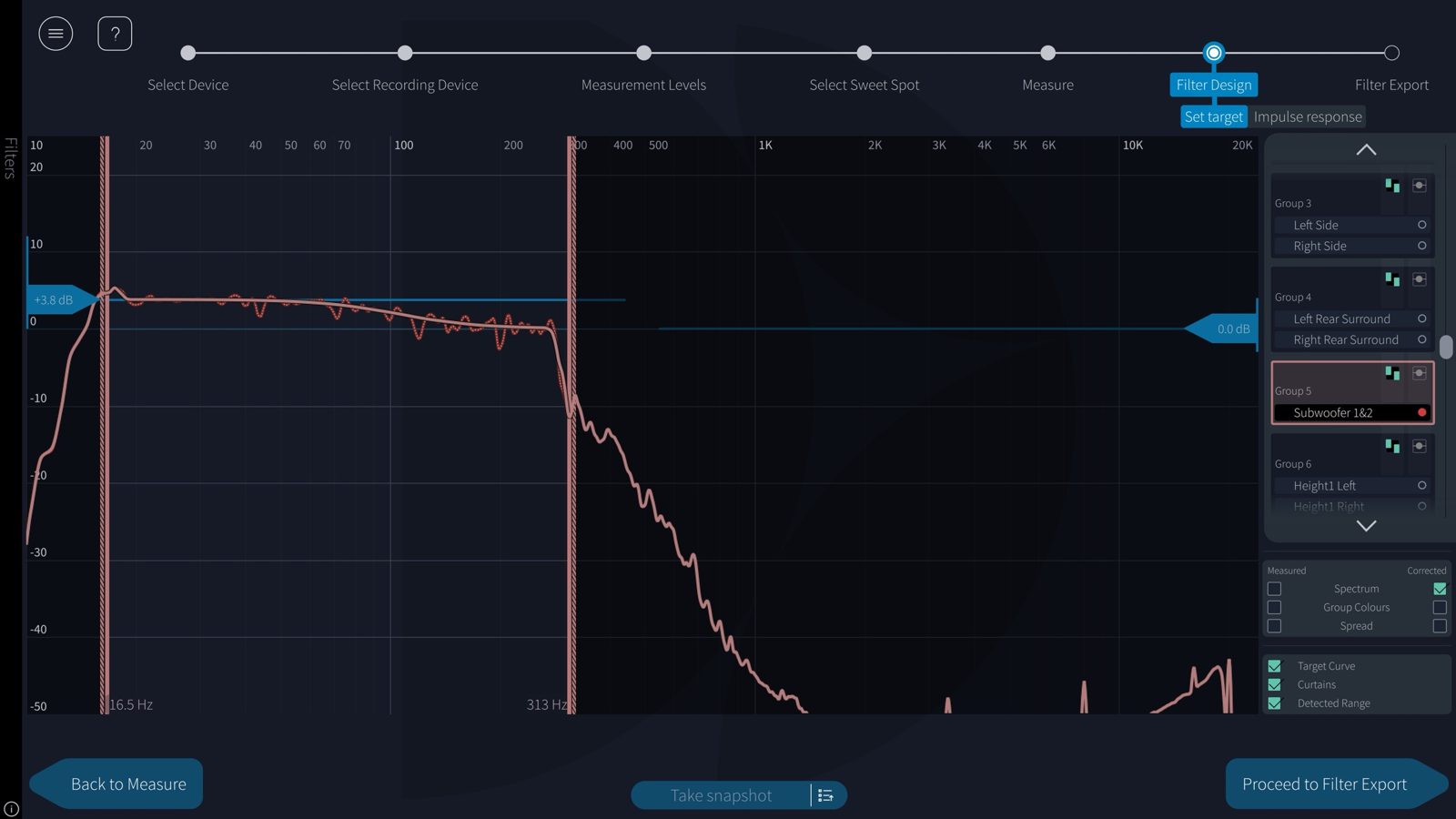
Task: Go to Filter Export step
Action: click(1391, 53)
